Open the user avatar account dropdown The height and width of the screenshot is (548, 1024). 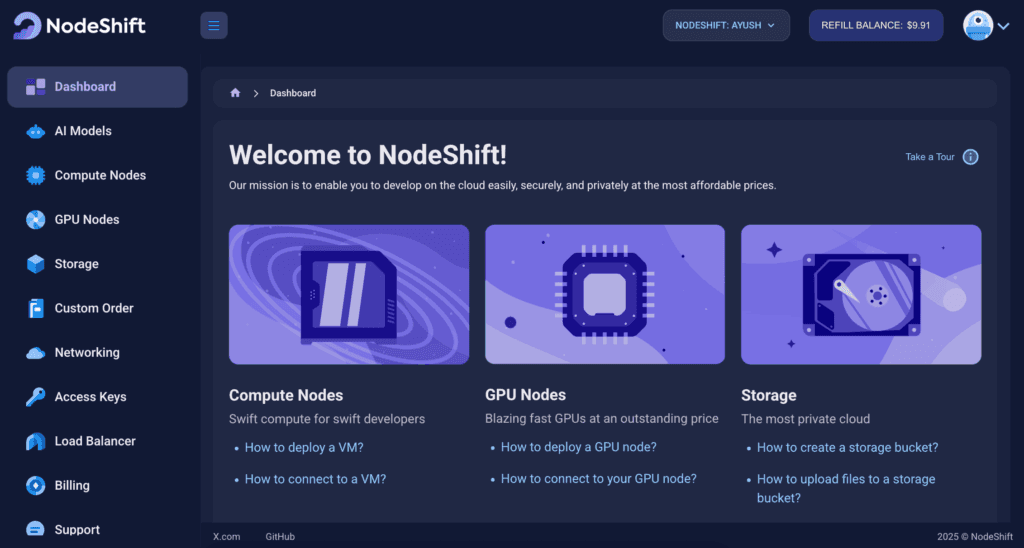(986, 26)
